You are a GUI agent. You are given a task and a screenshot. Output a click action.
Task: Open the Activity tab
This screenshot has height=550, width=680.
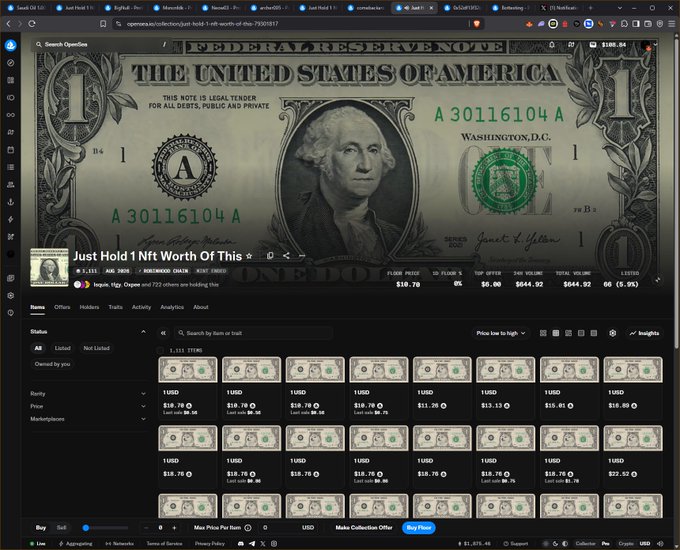pyautogui.click(x=141, y=307)
